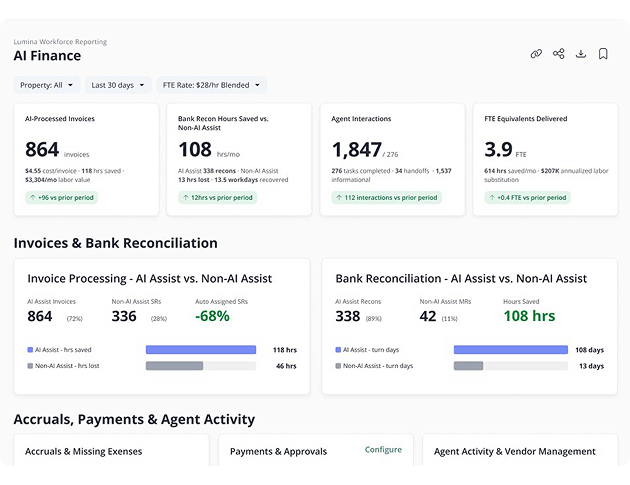Click the AI Assist hrs saved bar
The image size is (630, 485).
click(201, 350)
